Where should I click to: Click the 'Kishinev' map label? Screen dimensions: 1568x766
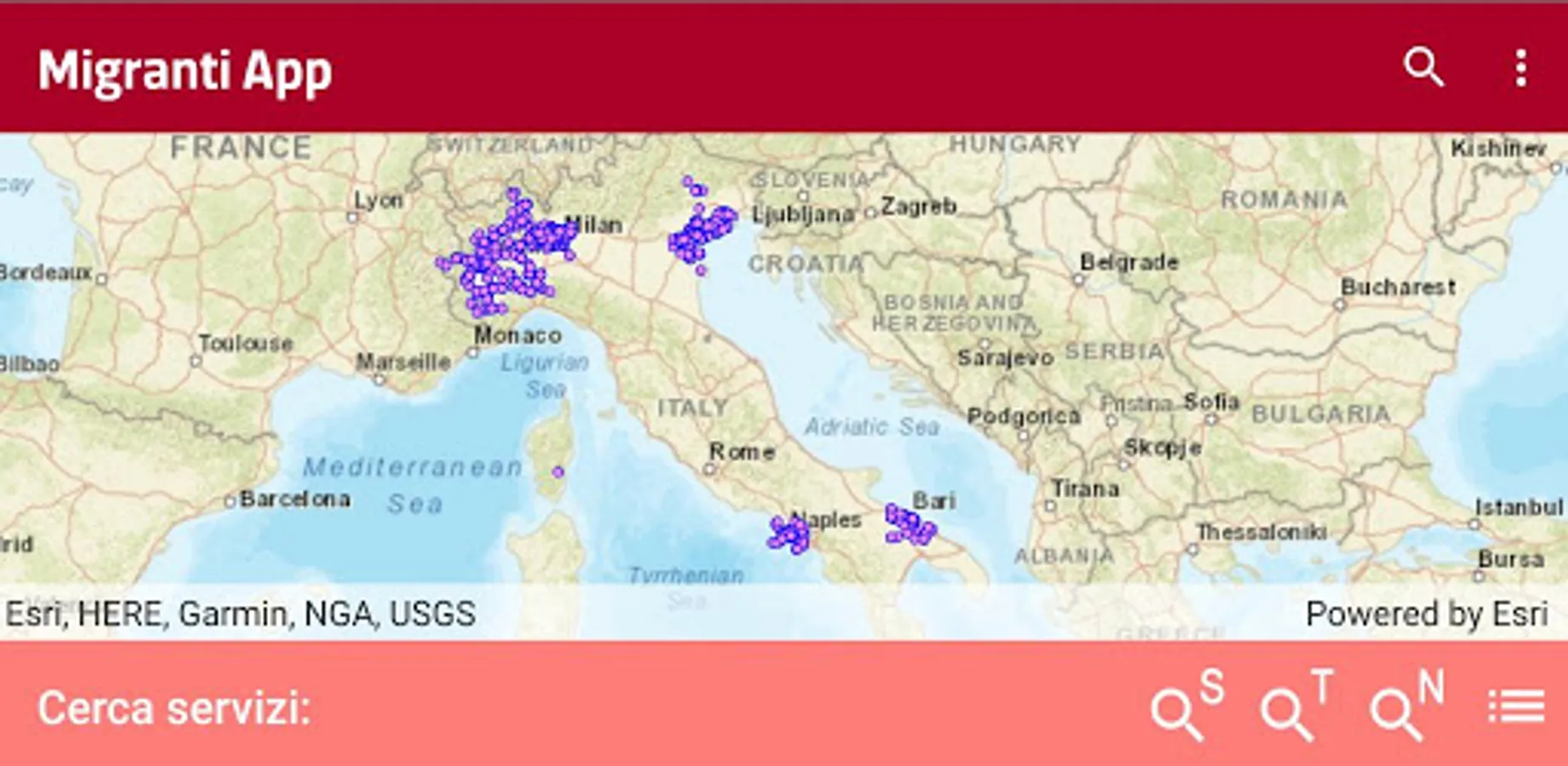click(1498, 148)
